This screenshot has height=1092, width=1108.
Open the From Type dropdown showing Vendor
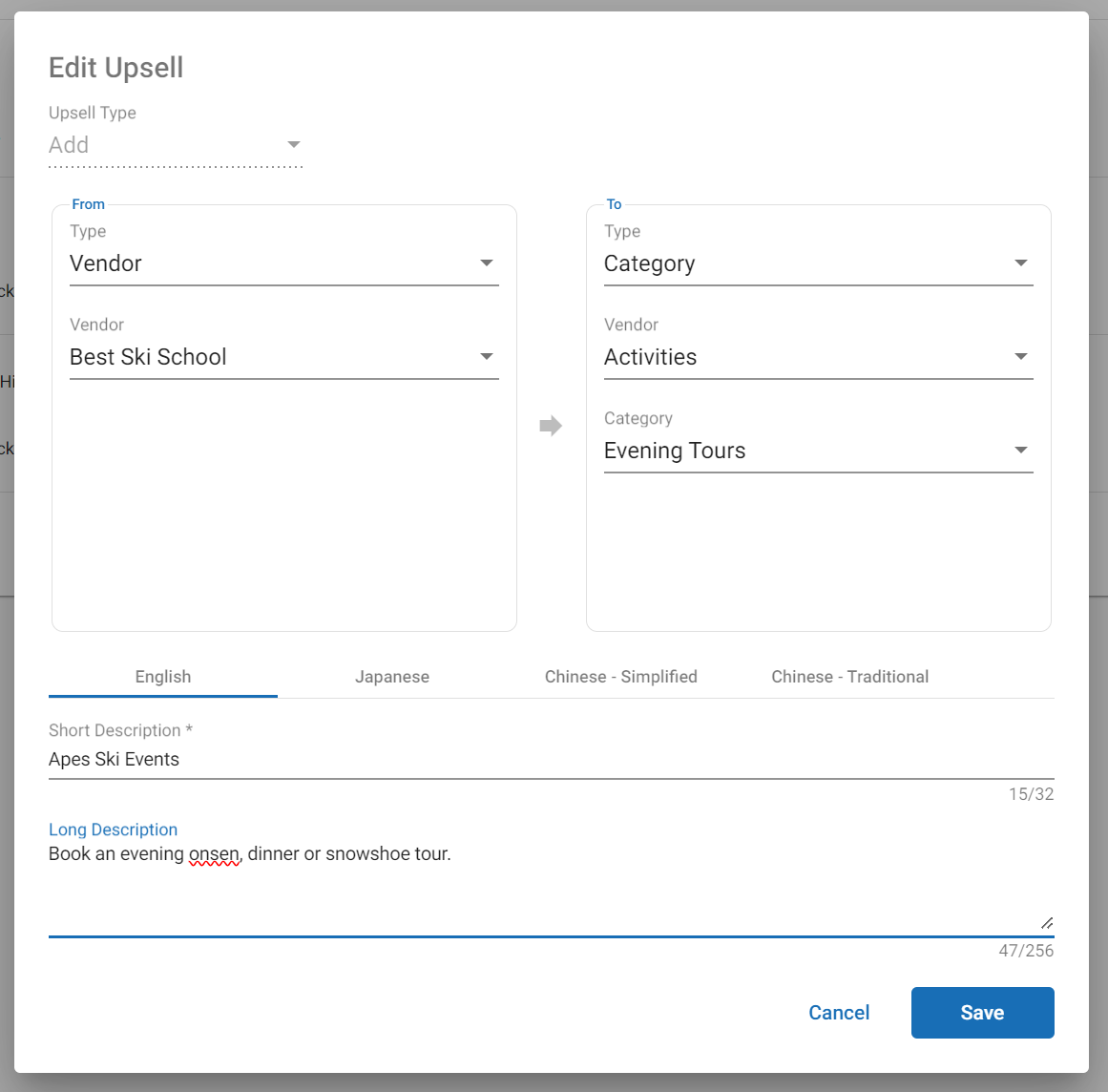(267, 263)
